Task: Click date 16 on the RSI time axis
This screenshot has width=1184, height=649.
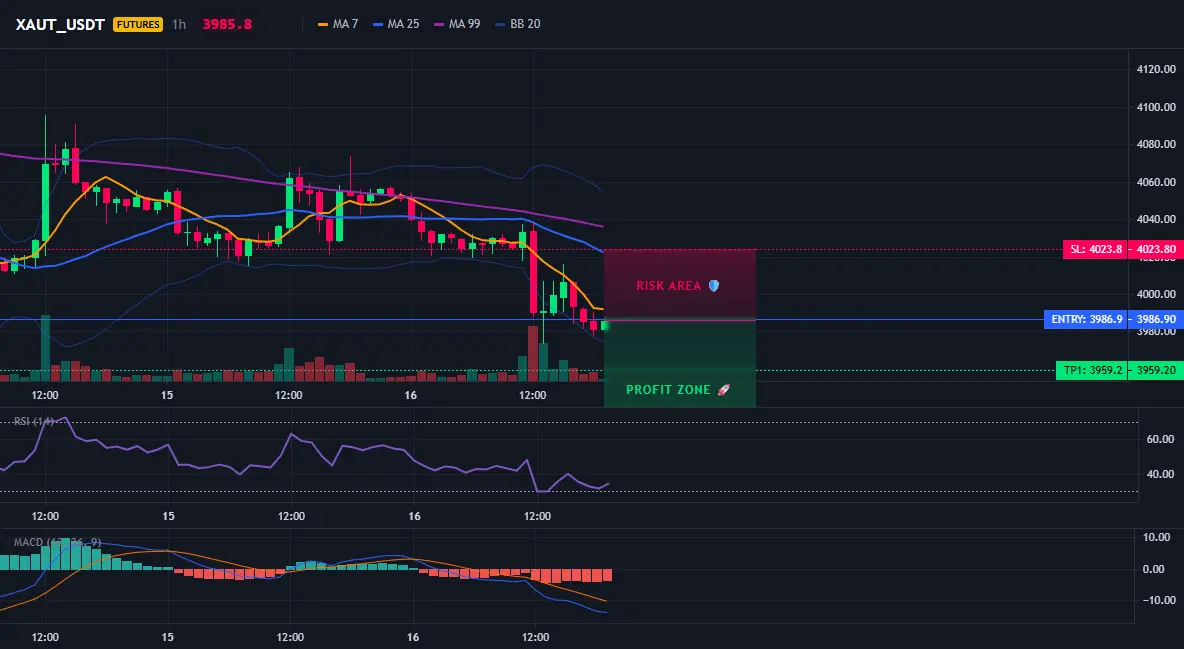Action: click(x=415, y=516)
